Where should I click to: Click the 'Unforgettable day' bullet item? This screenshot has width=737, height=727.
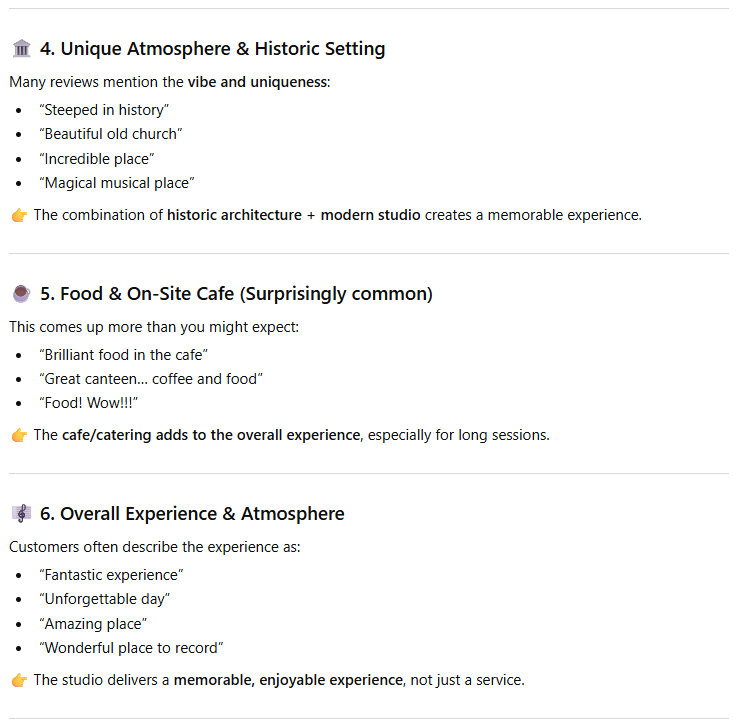(105, 599)
